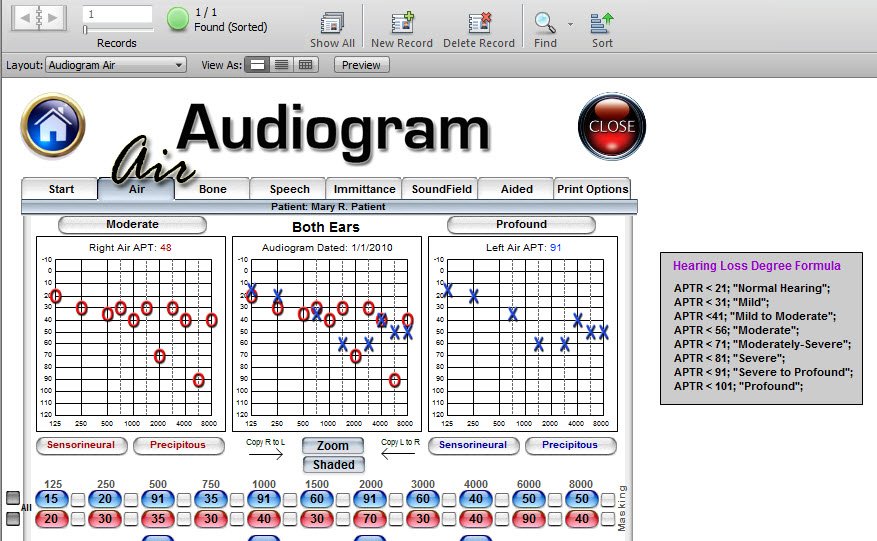
Task: Click the Both Ears combined audiogram graph
Action: pyautogui.click(x=327, y=334)
